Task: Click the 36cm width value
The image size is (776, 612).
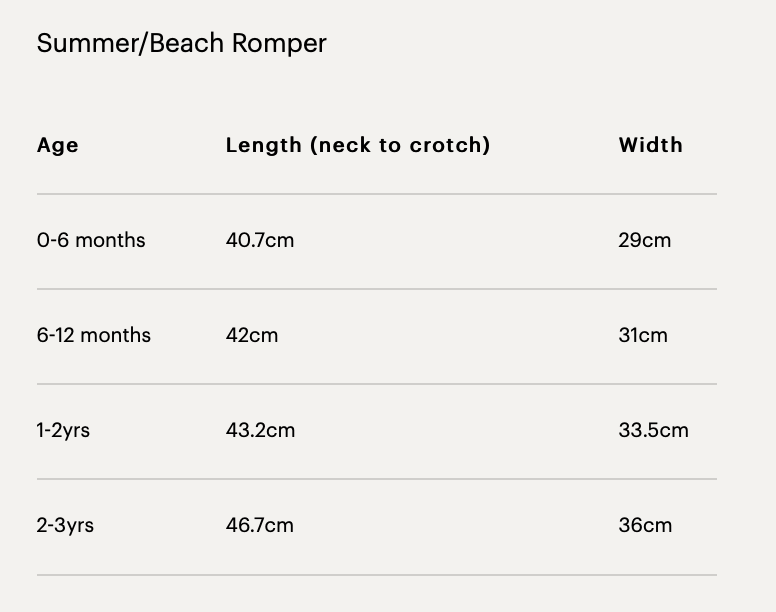Action: click(x=645, y=525)
